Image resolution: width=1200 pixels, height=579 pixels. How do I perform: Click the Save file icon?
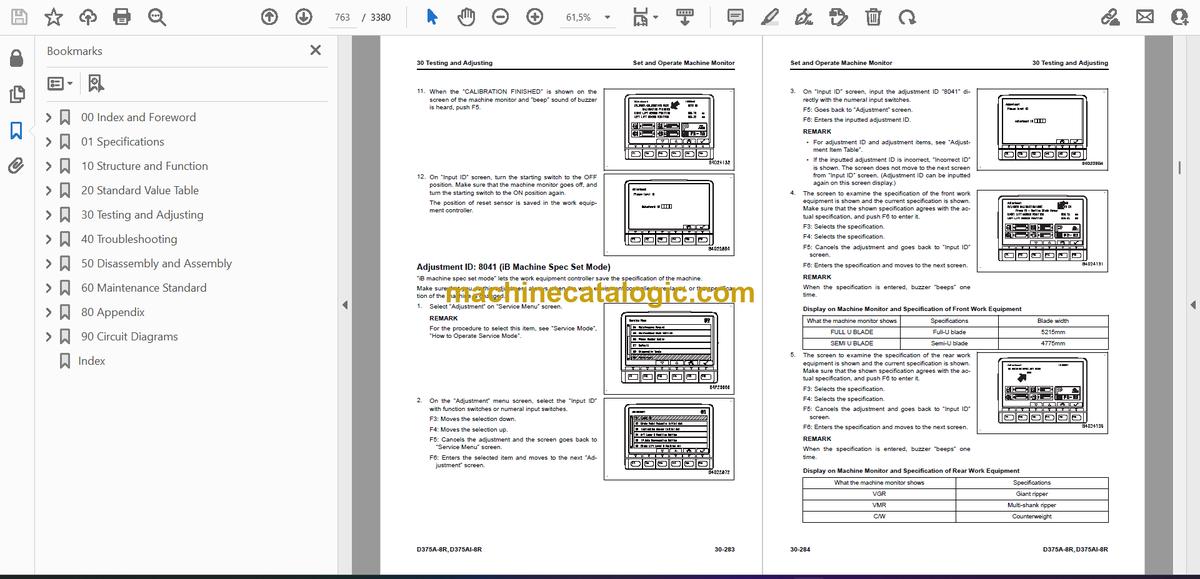[20, 17]
